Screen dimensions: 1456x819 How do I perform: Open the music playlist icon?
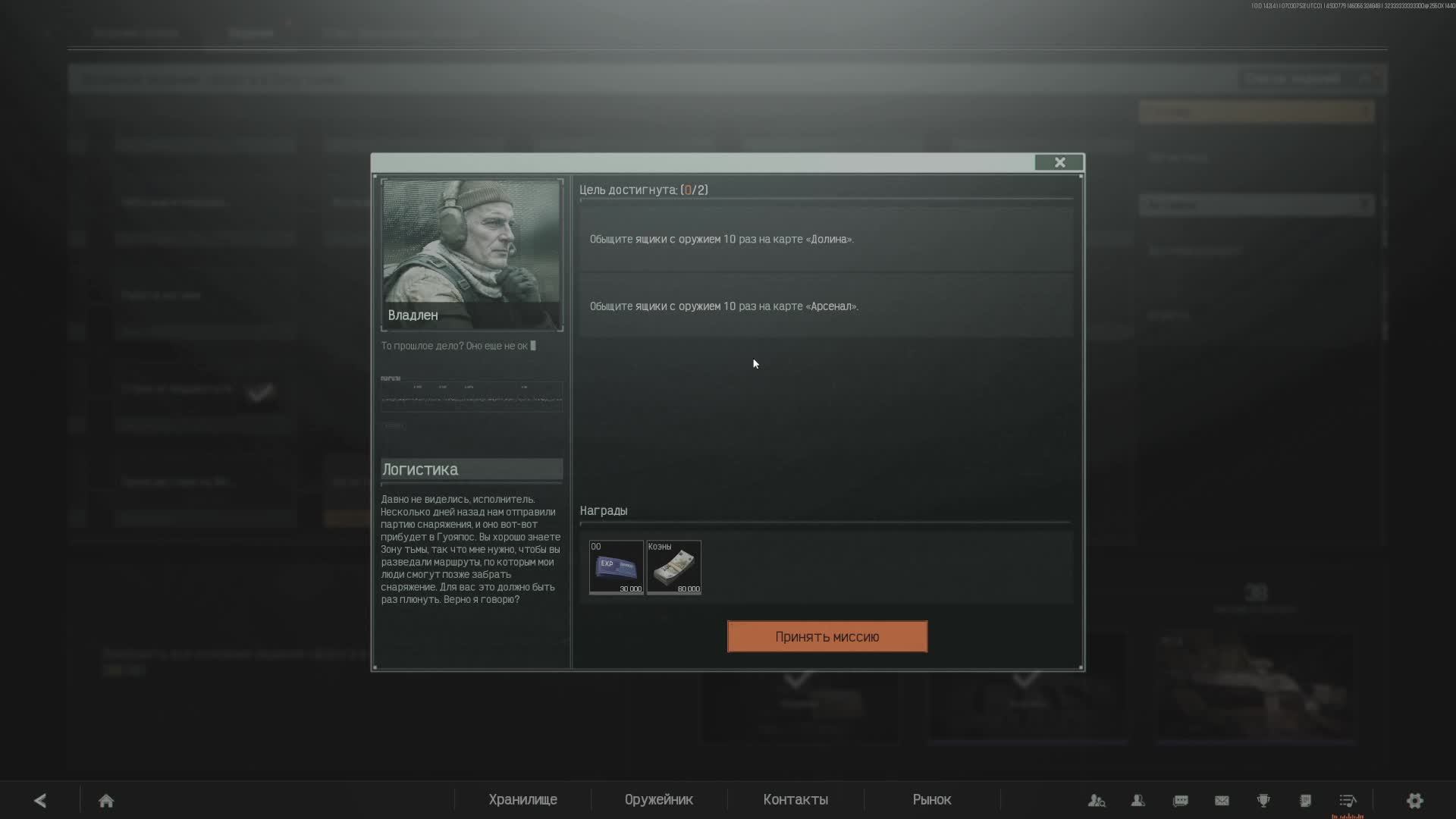[1348, 800]
